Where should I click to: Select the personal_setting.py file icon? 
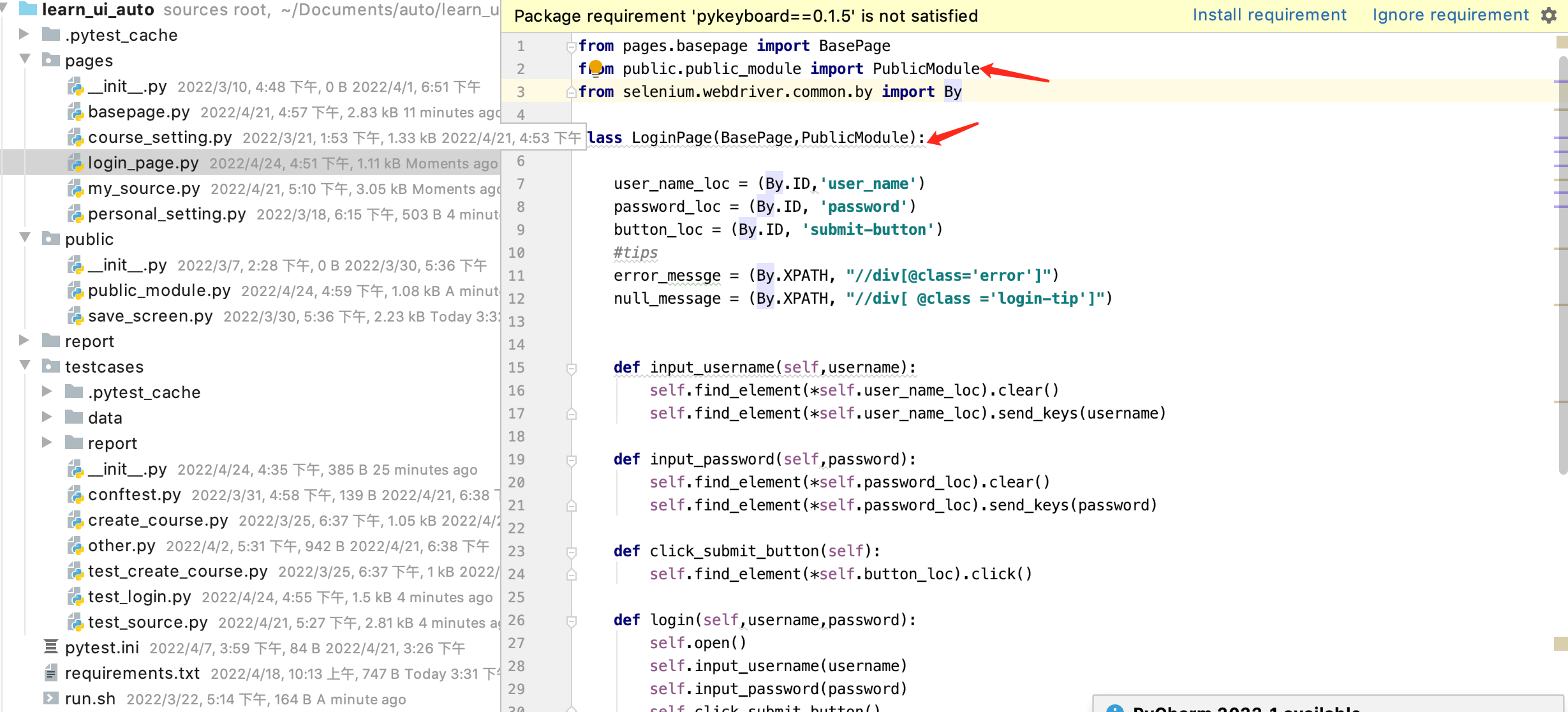(75, 214)
